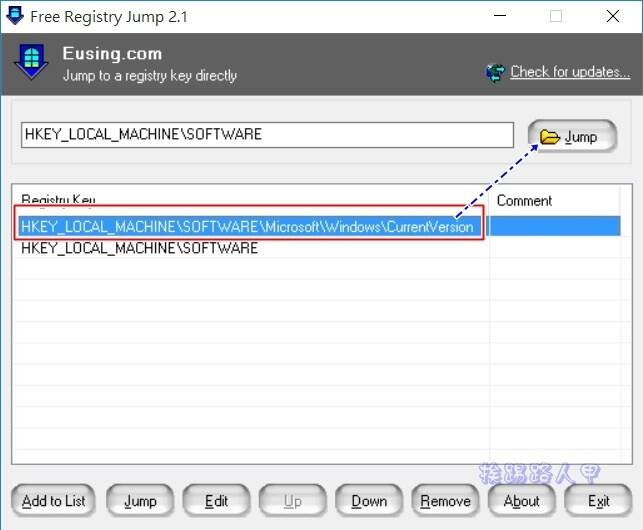Screen dimensions: 643x530
Task: Click the Up button
Action: (x=292, y=500)
